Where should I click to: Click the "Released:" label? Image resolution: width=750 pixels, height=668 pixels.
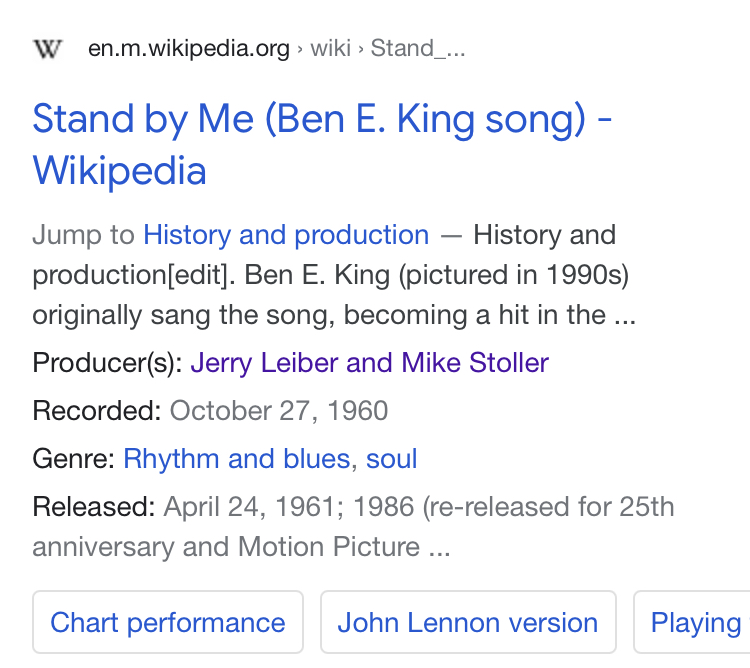(93, 507)
